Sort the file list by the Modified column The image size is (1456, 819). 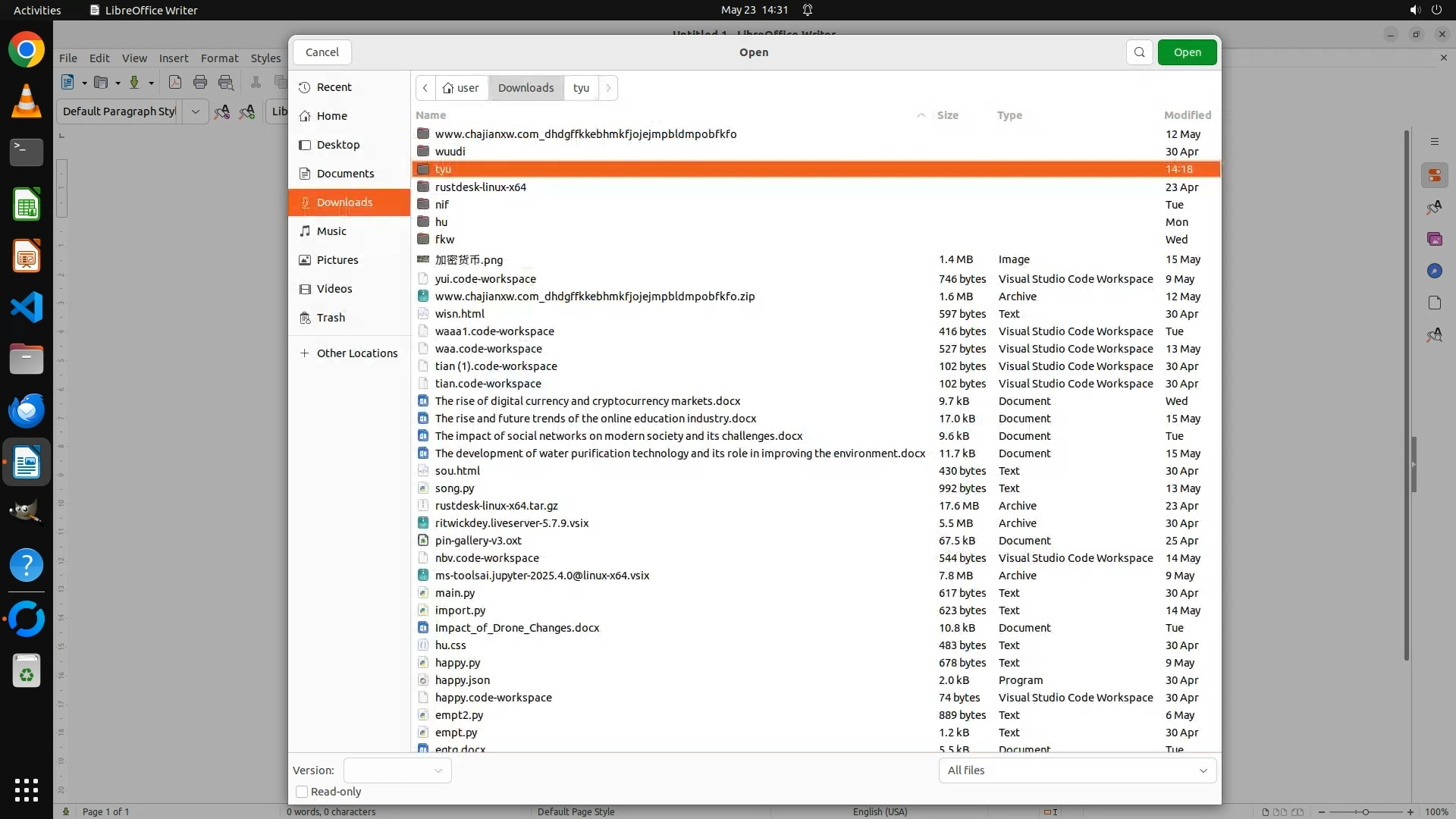pos(1187,115)
